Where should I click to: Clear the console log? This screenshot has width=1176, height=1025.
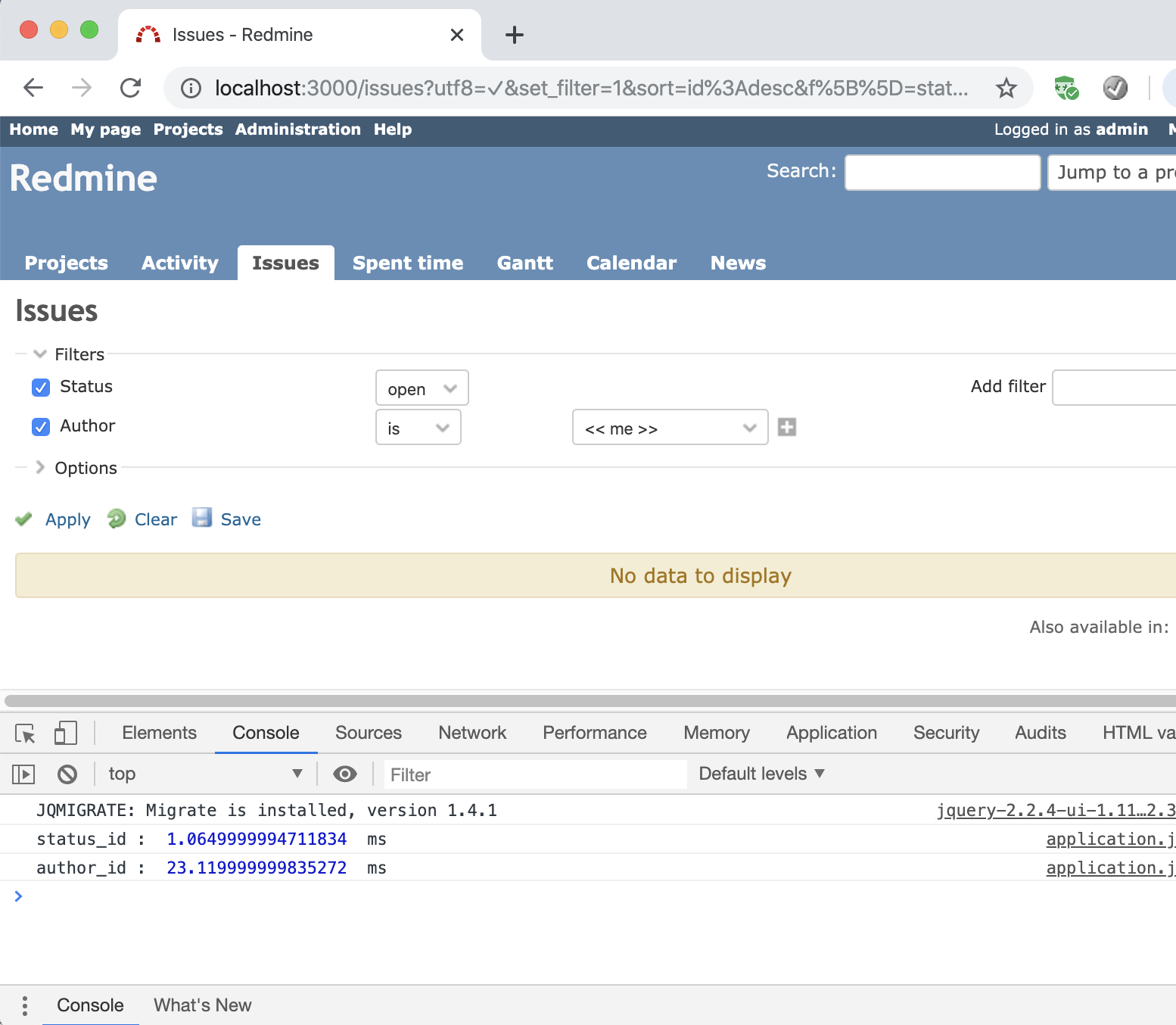(x=67, y=774)
